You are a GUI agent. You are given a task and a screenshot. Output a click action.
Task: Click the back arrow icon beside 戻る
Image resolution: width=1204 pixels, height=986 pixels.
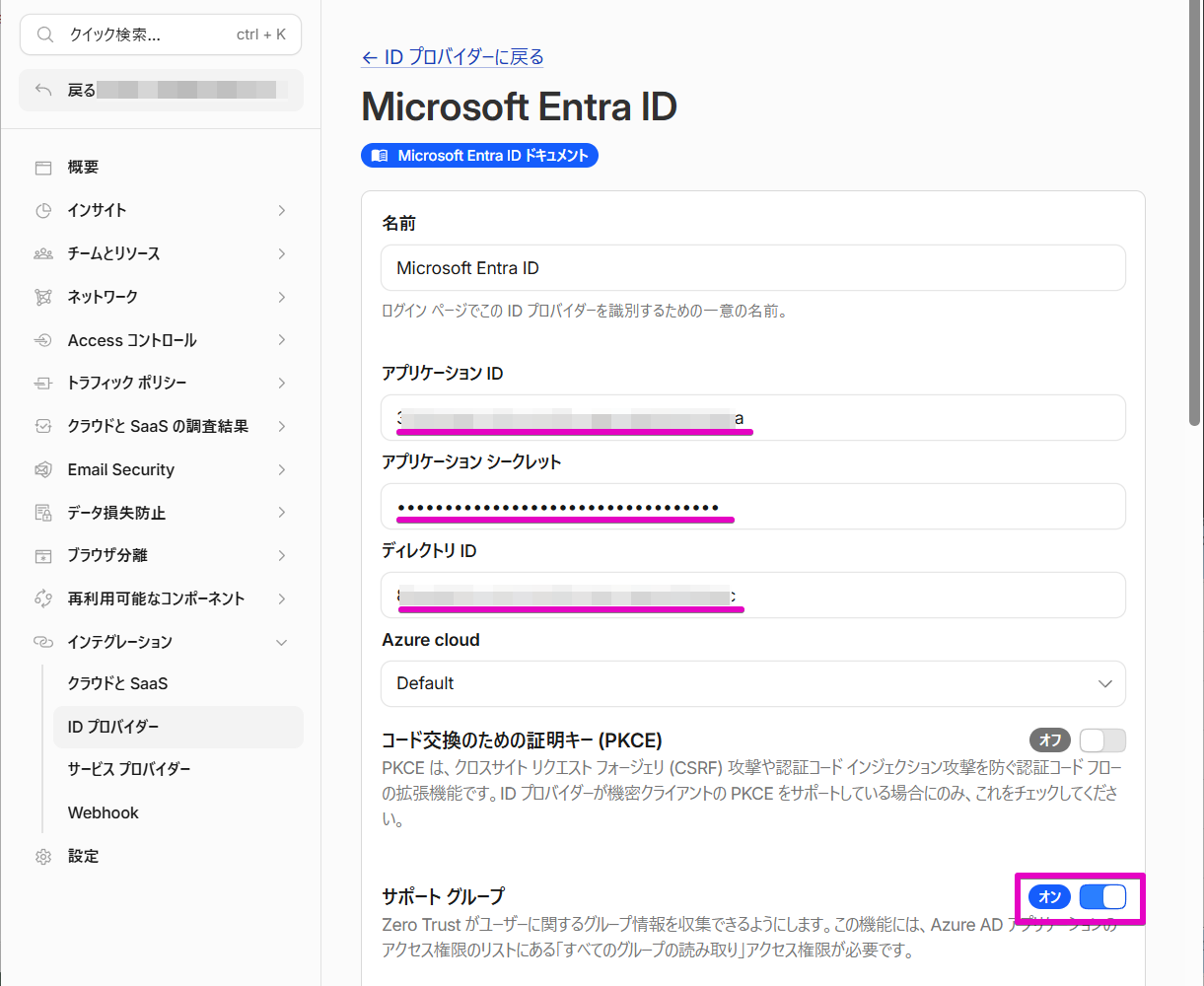(43, 90)
